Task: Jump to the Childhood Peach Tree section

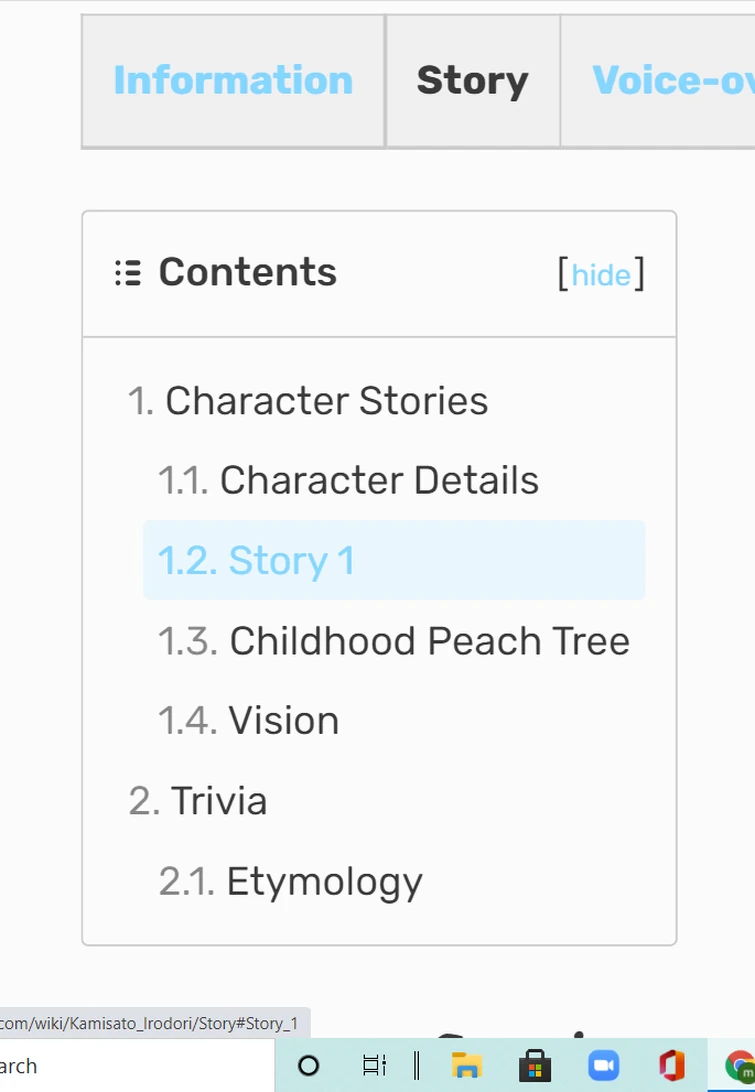Action: [429, 641]
